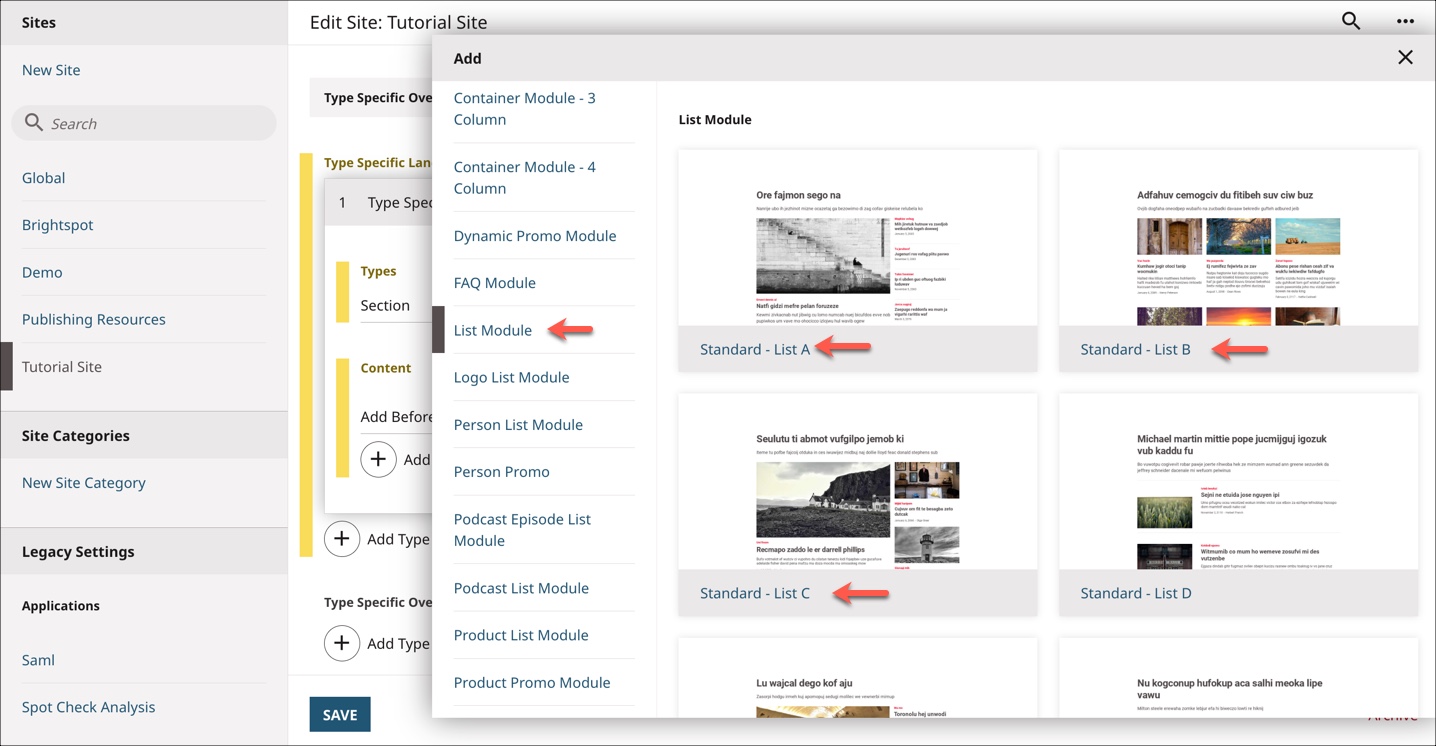Image resolution: width=1436 pixels, height=746 pixels.
Task: Focus the Sites search field
Action: pyautogui.click(x=144, y=123)
